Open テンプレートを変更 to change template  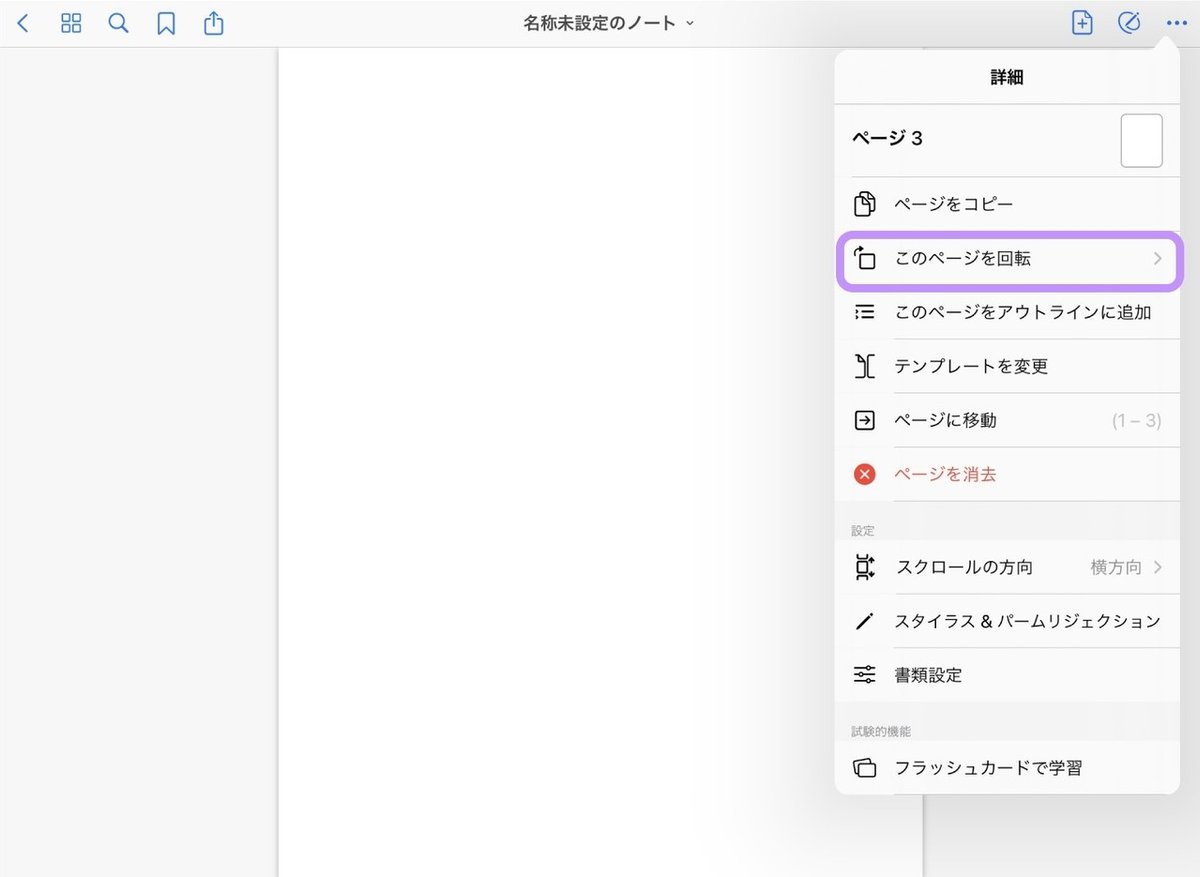(x=971, y=366)
